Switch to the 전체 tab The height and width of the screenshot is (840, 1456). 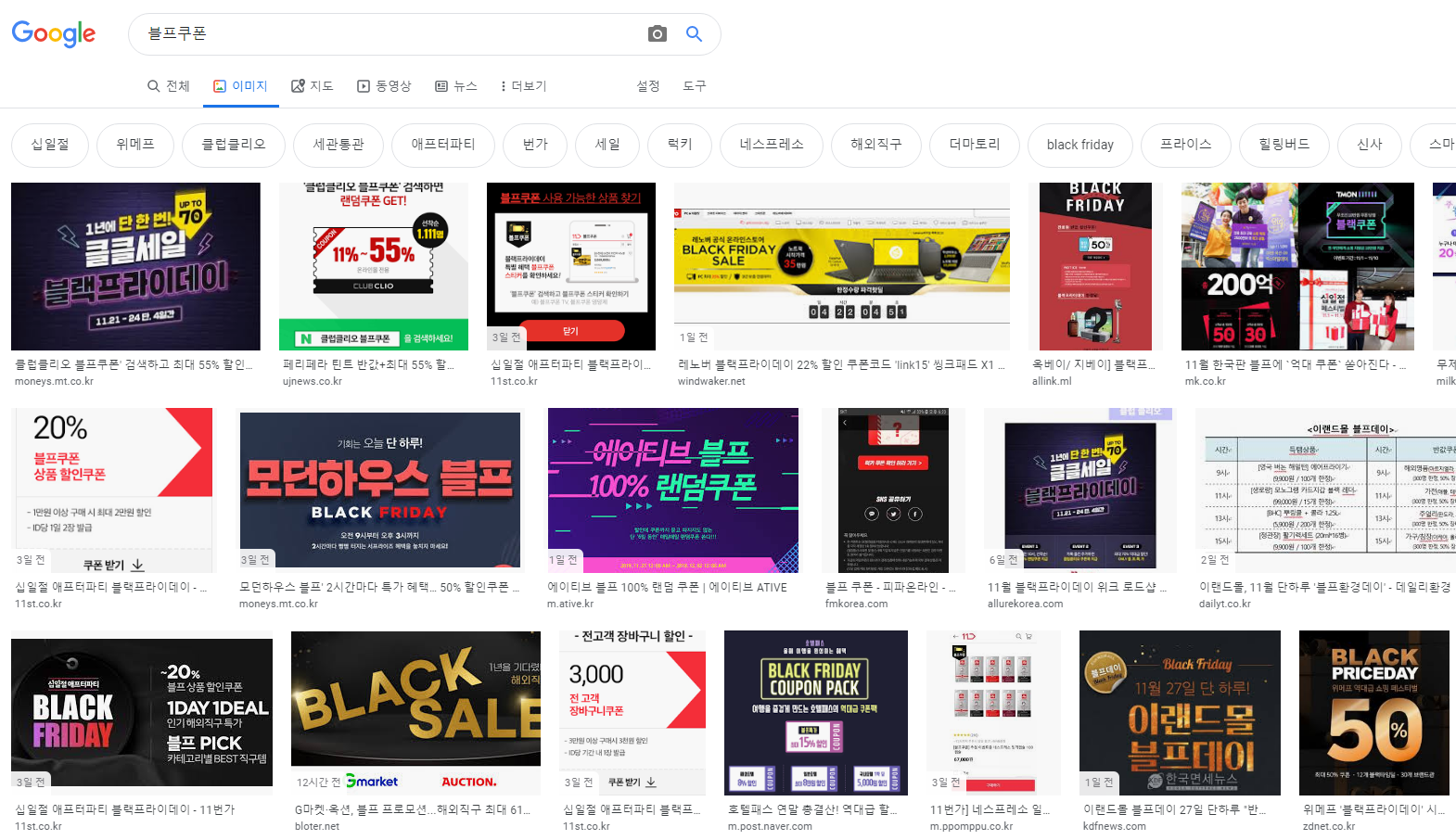[x=169, y=86]
